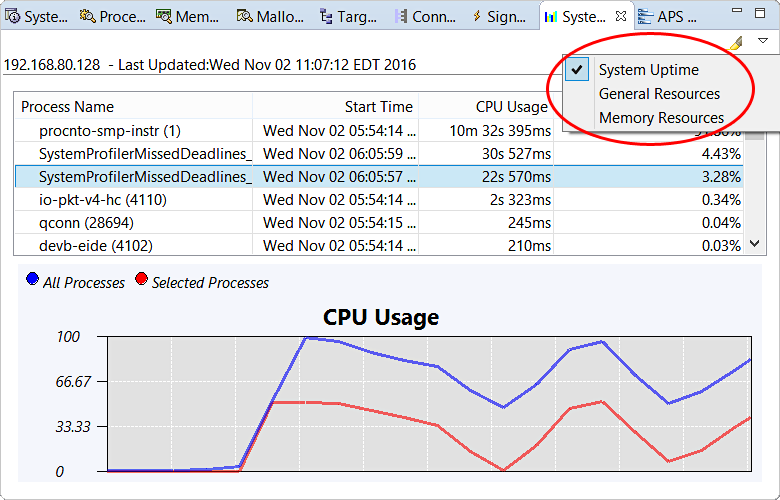Sort by the Start Time column header
Image resolution: width=780 pixels, height=500 pixels.
point(378,107)
